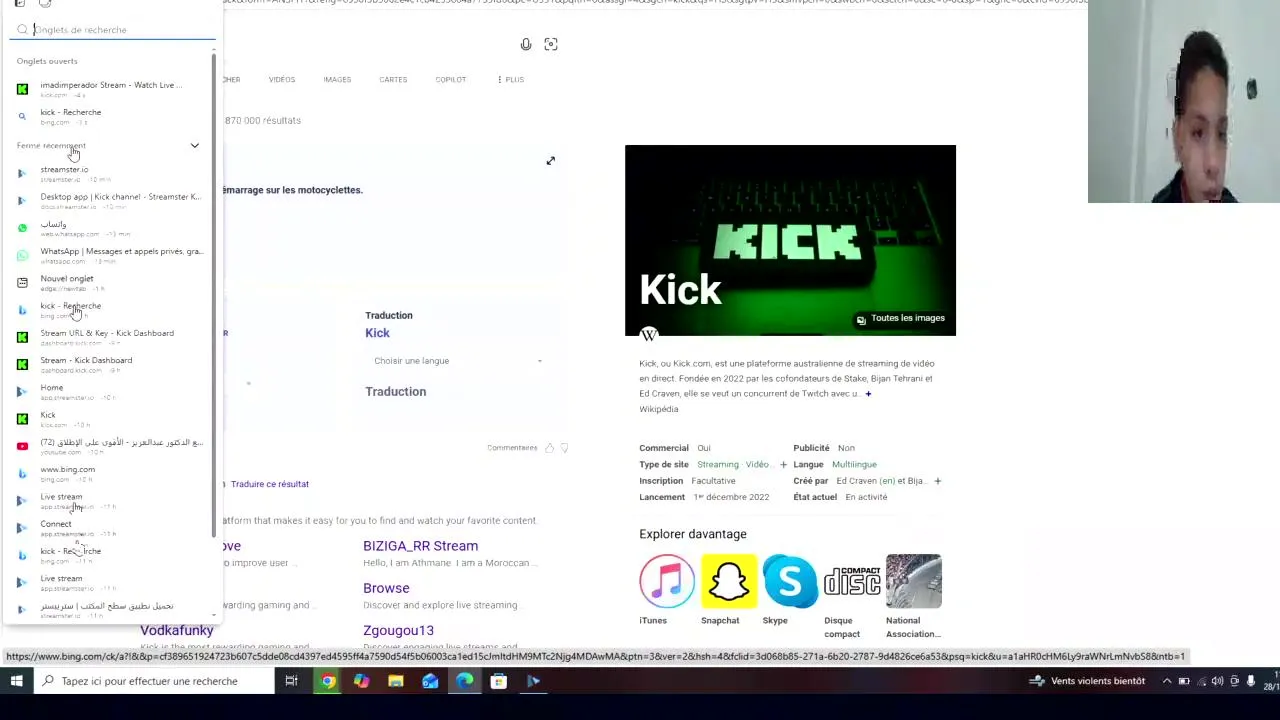
Task: Expand Type de site with the plus
Action: 783,465
